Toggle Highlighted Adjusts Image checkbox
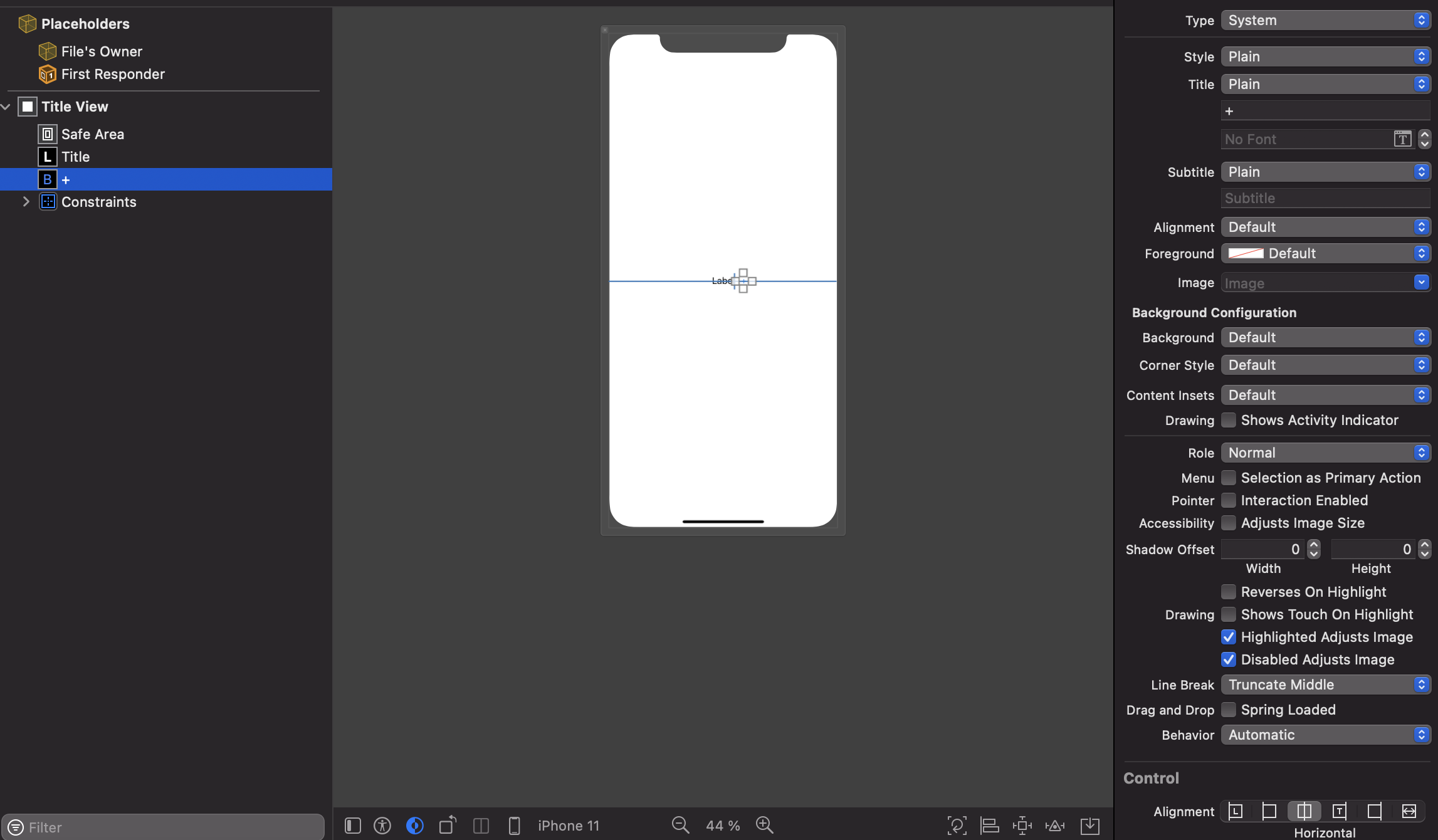 [1228, 636]
